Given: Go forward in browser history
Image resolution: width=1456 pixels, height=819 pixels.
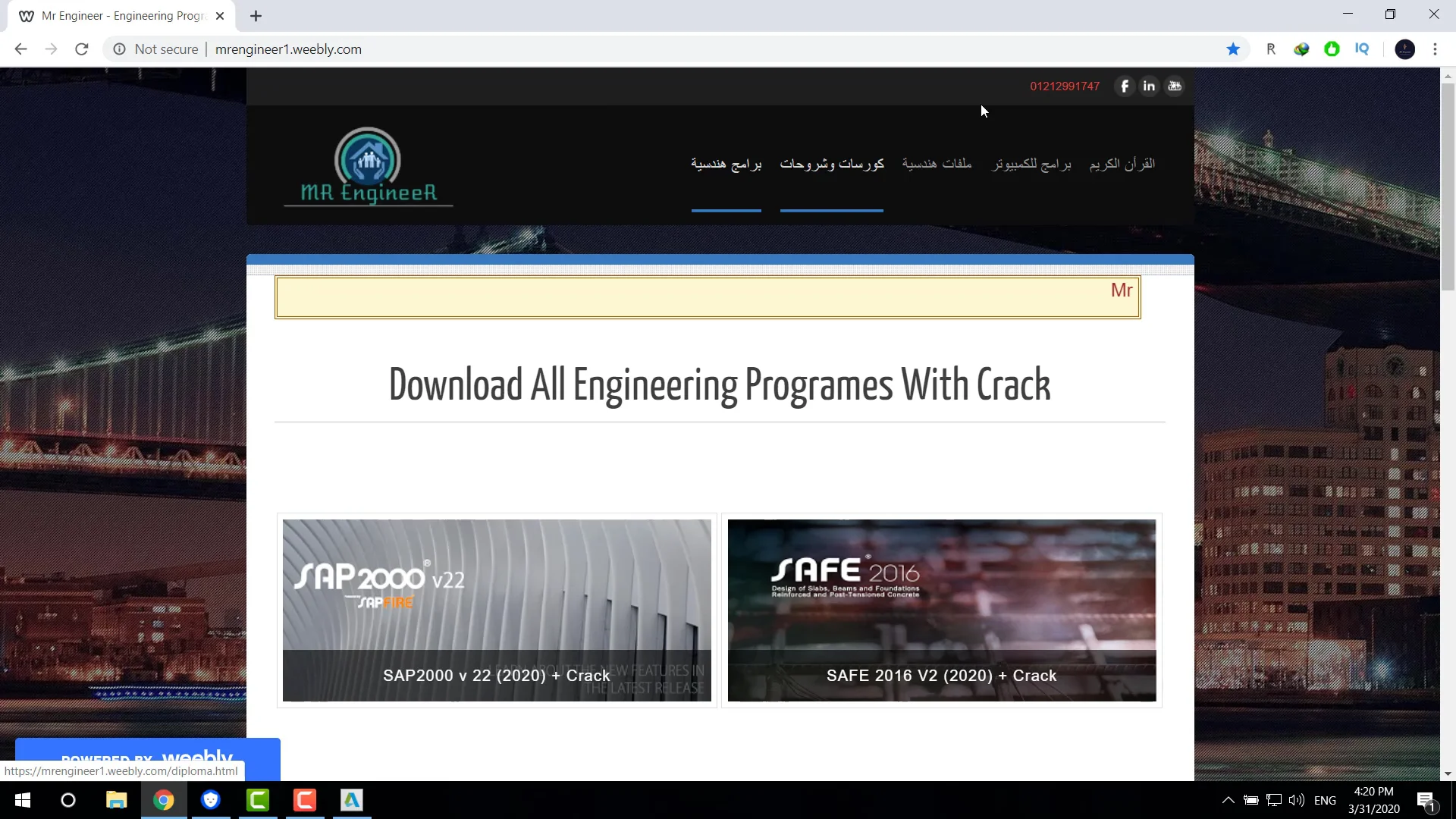Looking at the screenshot, I should click(x=51, y=49).
